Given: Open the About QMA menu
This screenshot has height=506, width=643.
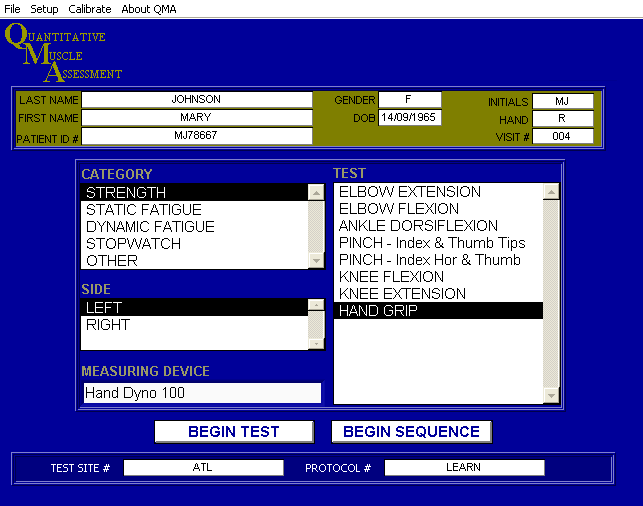Looking at the screenshot, I should coord(150,8).
